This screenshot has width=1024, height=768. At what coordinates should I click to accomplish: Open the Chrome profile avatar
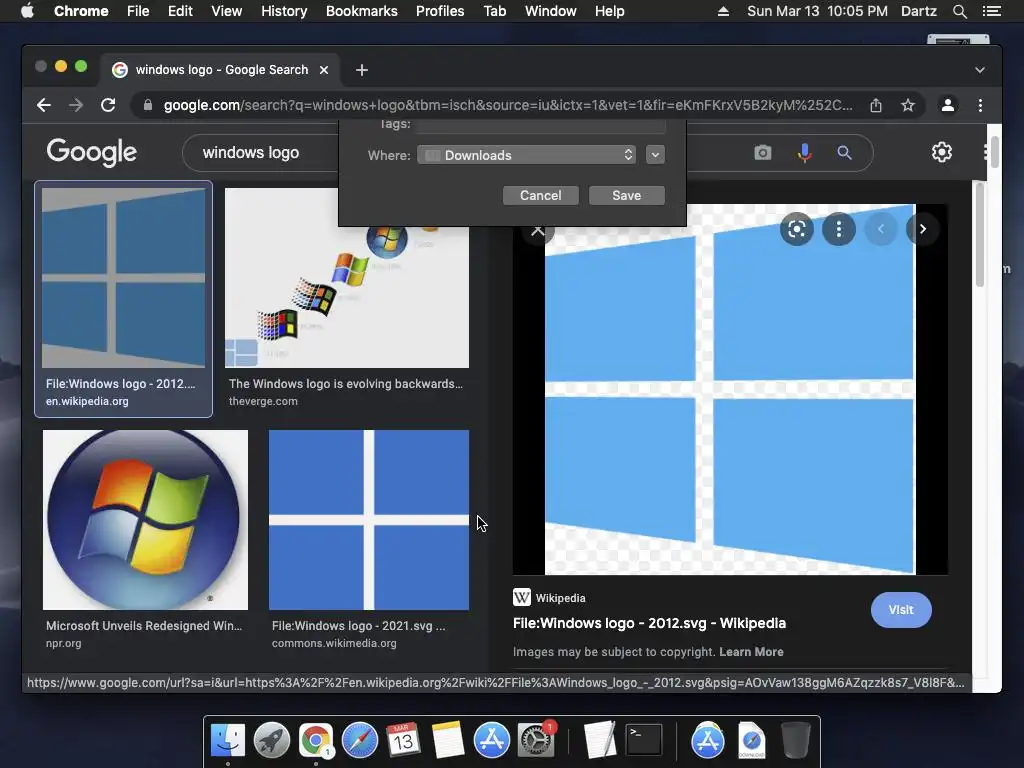[x=948, y=105]
